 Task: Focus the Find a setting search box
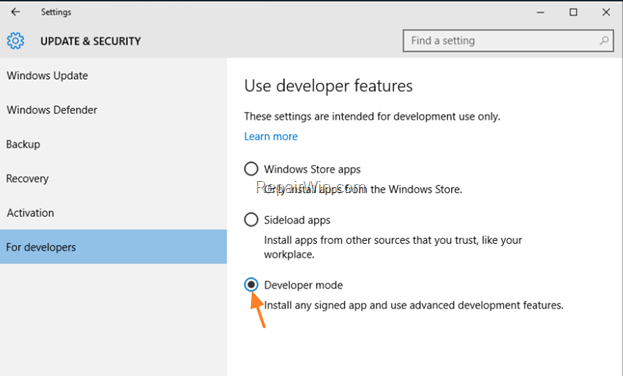tap(508, 41)
